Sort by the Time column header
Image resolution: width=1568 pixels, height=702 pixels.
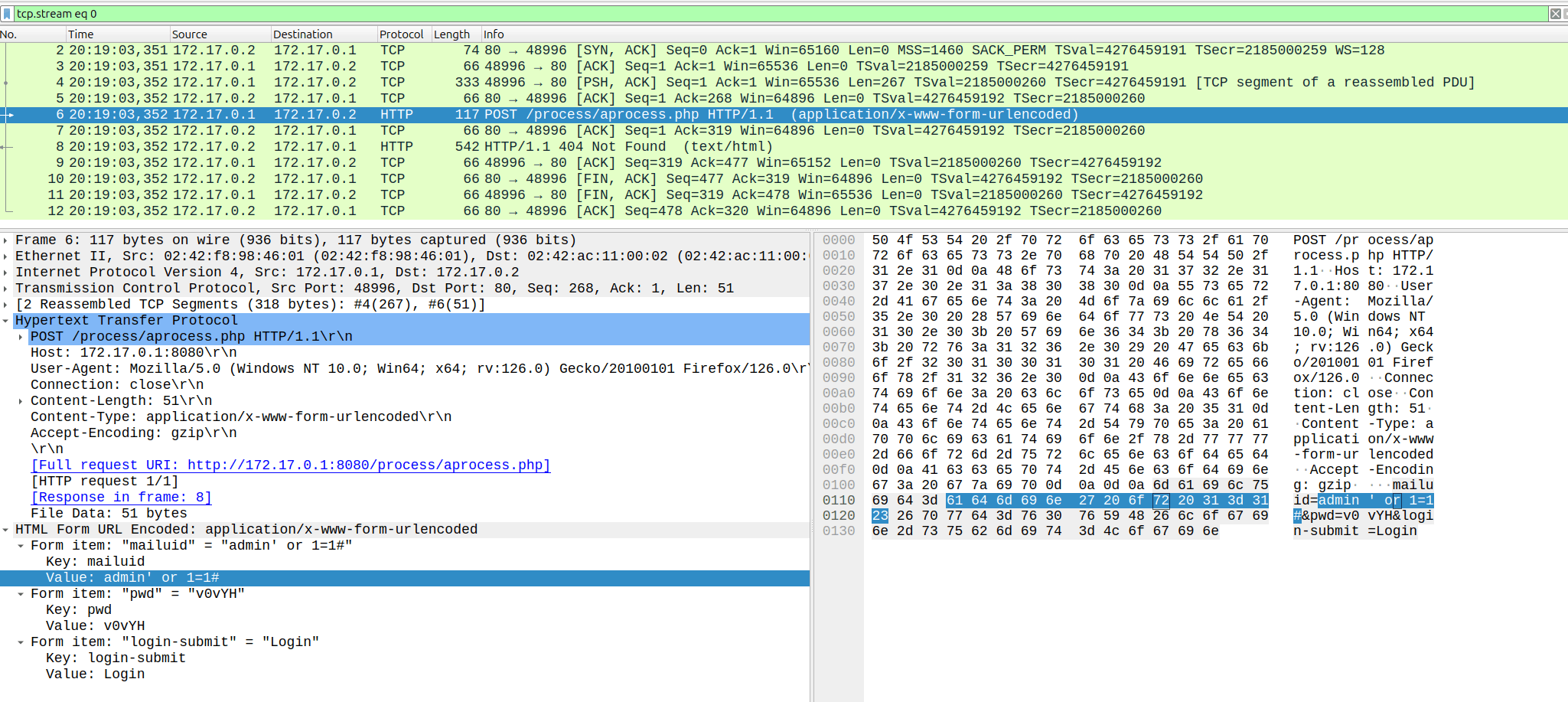[x=118, y=34]
